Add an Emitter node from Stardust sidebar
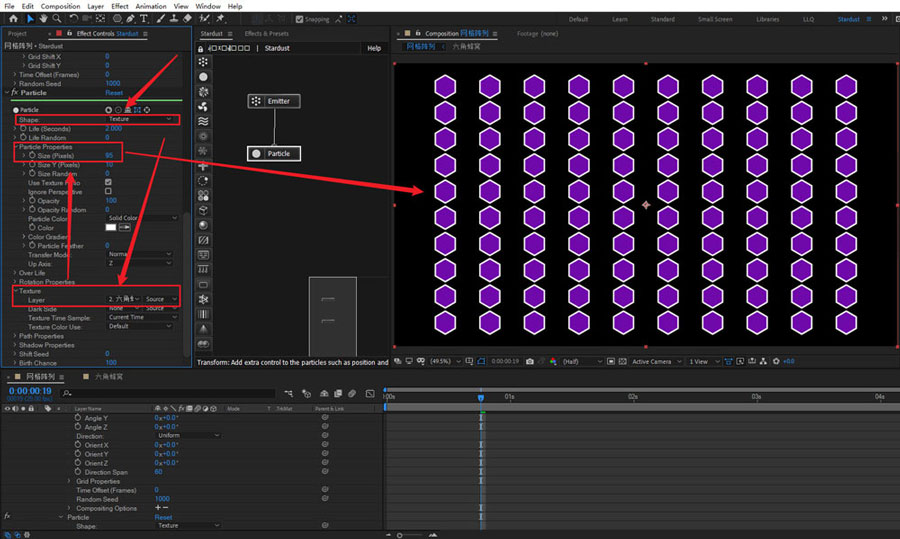Image resolution: width=900 pixels, height=539 pixels. (204, 62)
